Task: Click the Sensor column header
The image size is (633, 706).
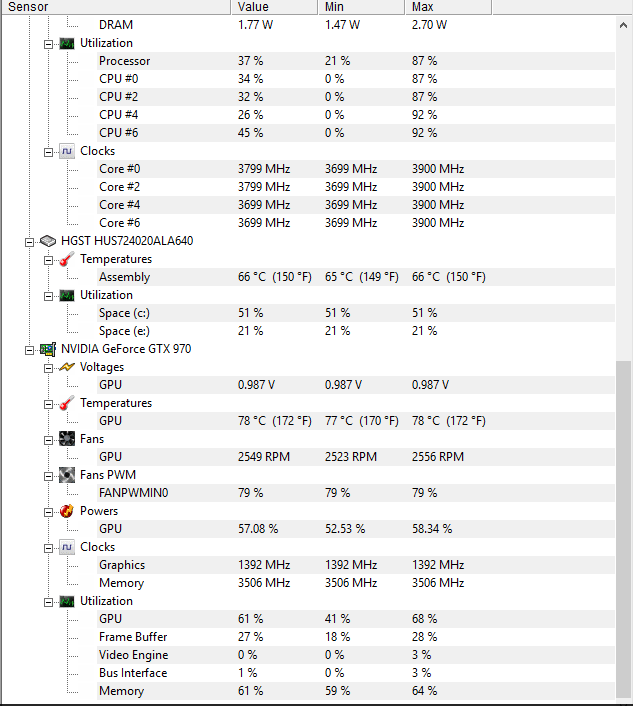Action: coord(116,7)
